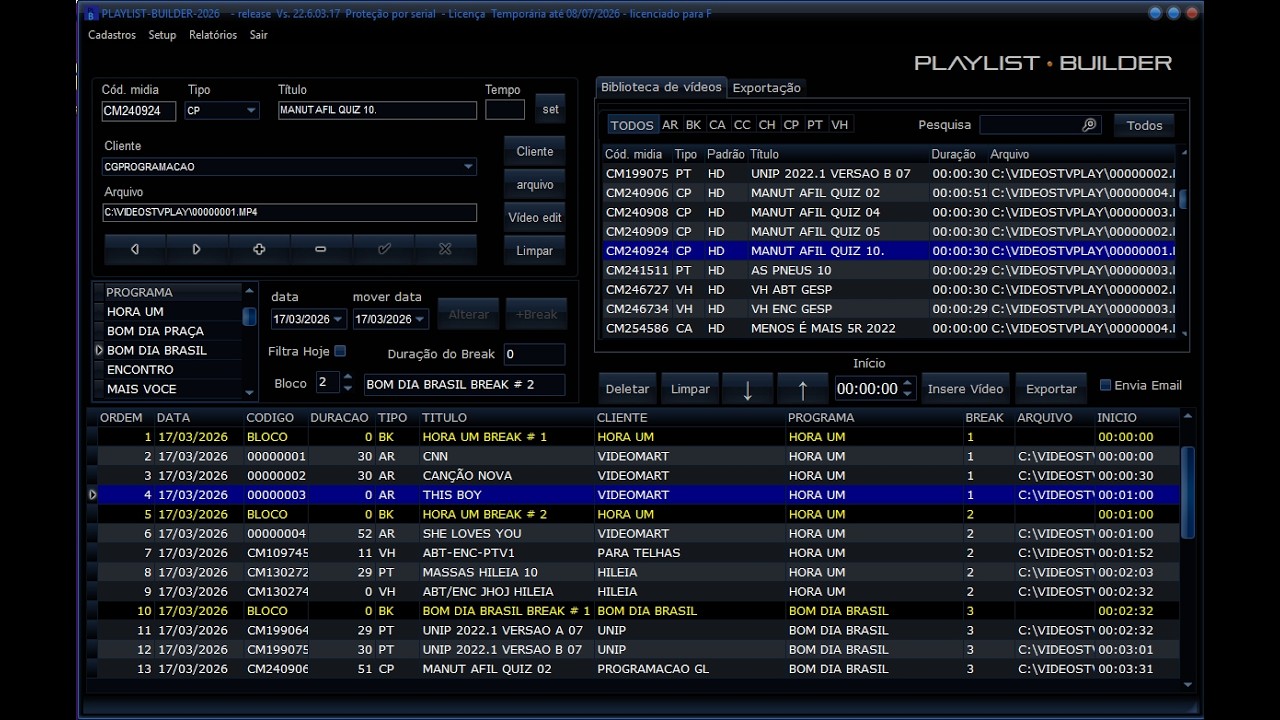Switch to the Exportação tab

[767, 88]
